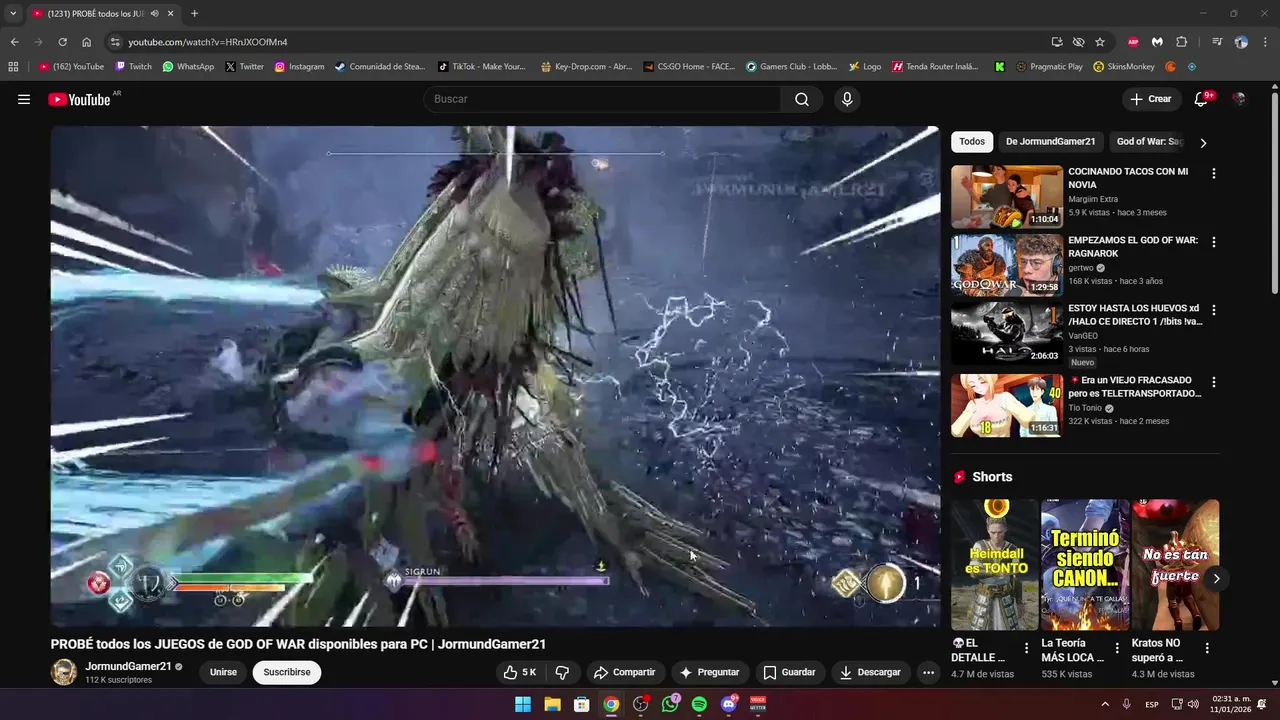Bookmark this page with the star icon
Image resolution: width=1280 pixels, height=720 pixels.
(1100, 42)
